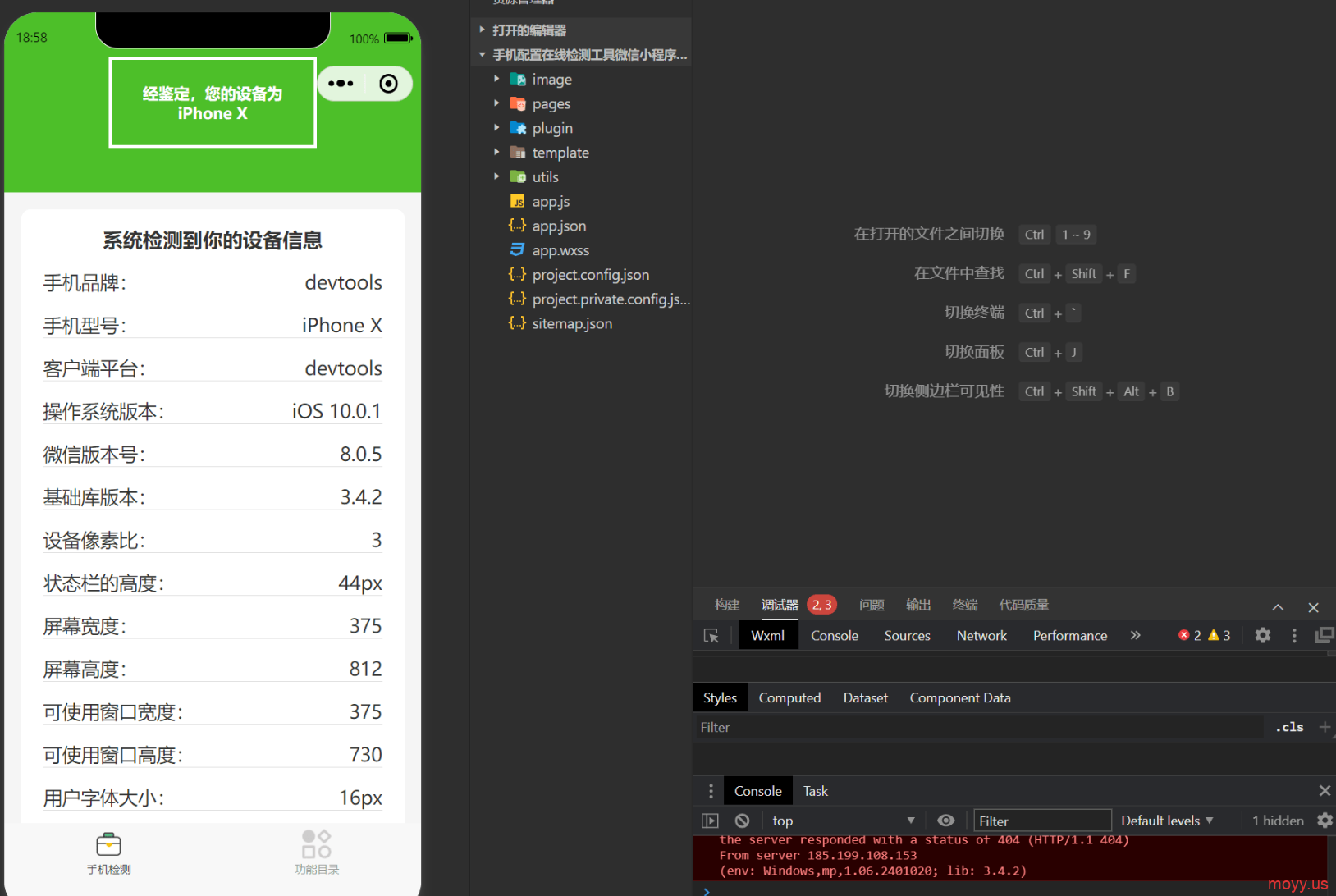Click the console Filter input field

1042,821
